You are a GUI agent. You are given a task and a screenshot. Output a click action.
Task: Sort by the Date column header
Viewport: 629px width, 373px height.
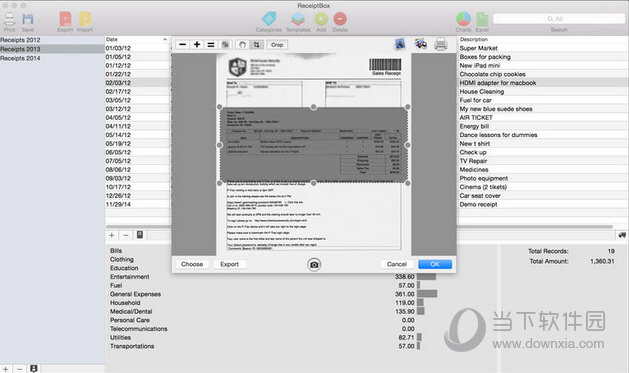tap(137, 39)
